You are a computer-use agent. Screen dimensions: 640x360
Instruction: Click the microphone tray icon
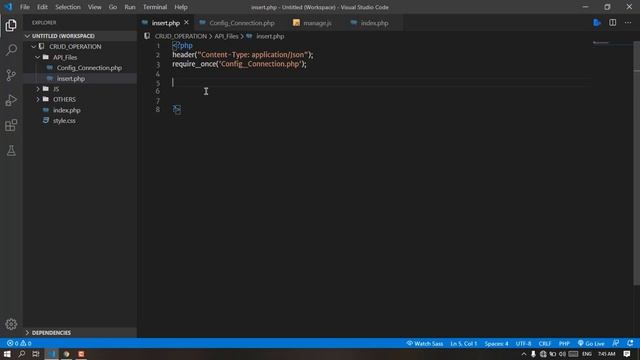533,354
